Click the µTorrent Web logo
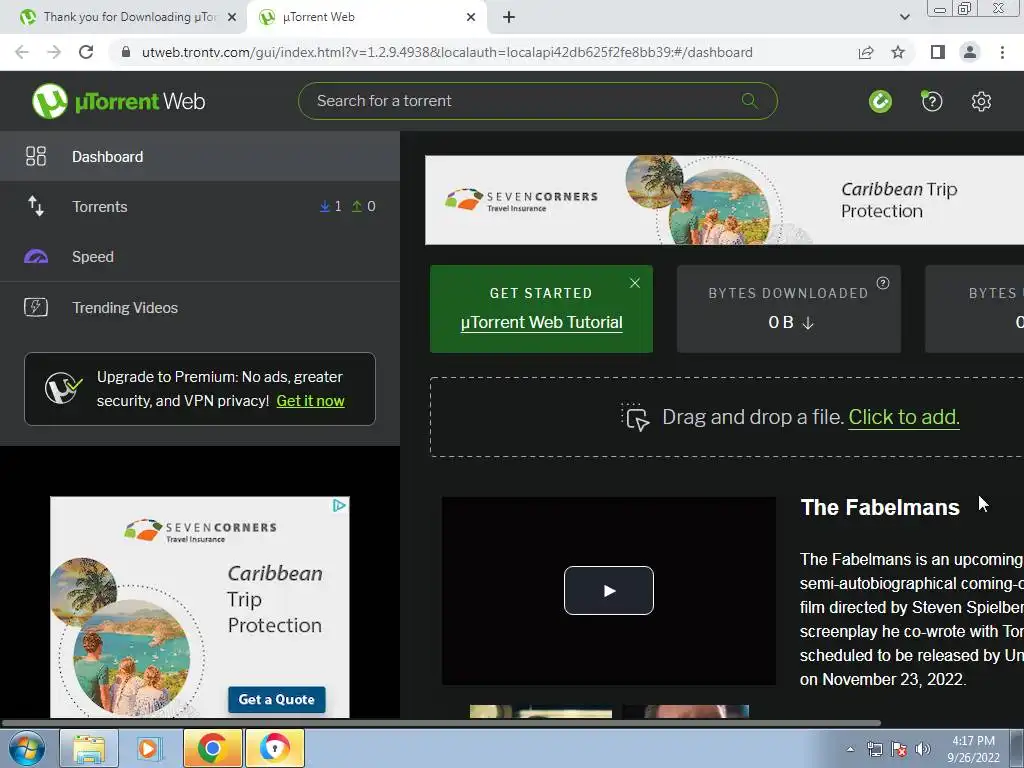This screenshot has height=768, width=1024. coord(118,101)
